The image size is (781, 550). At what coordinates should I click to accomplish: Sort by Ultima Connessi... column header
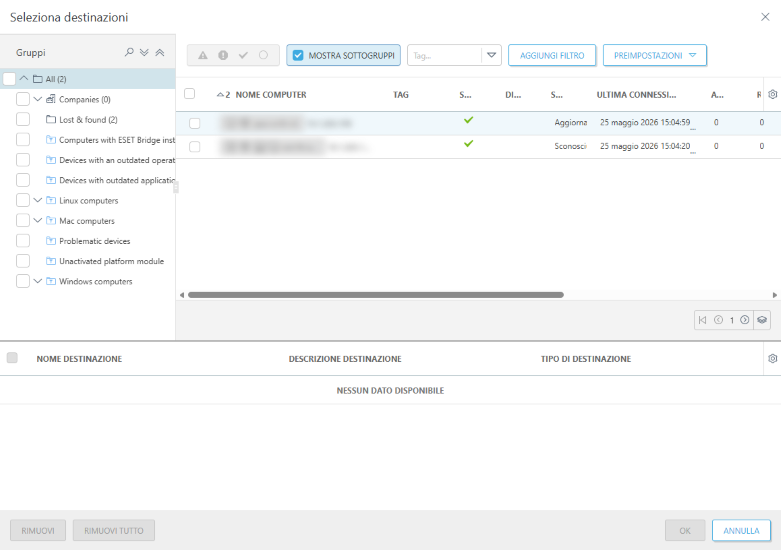pos(636,95)
